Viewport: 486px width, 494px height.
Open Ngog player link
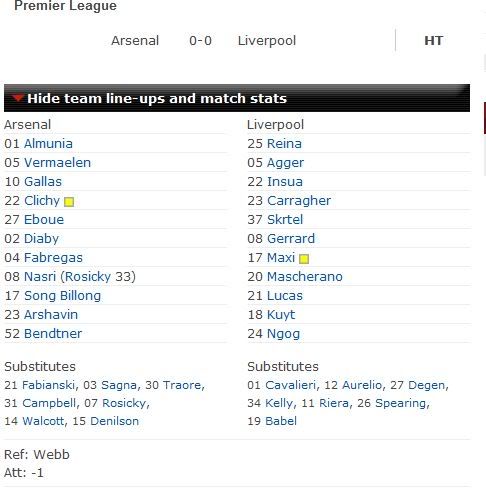283,334
